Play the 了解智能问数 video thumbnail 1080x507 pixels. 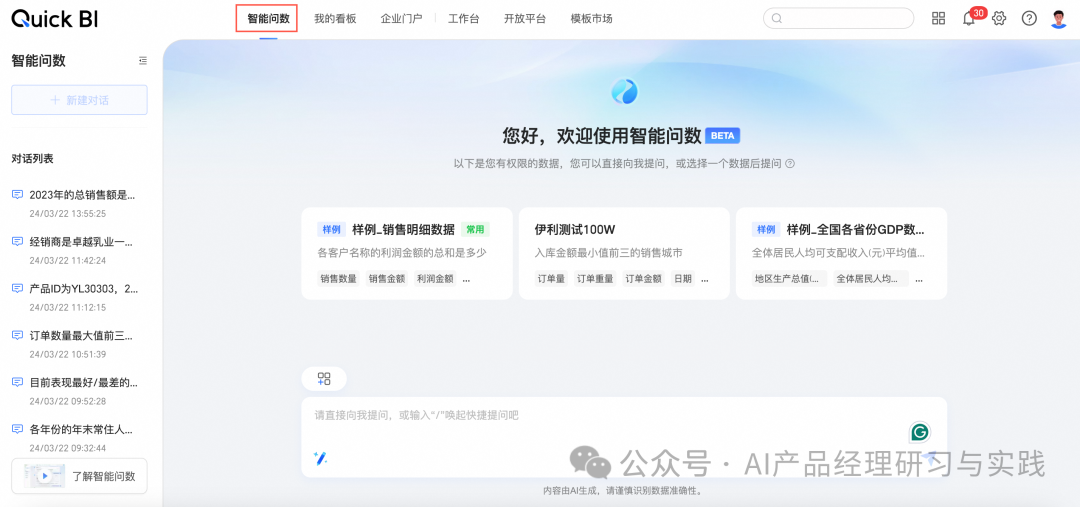pos(45,476)
